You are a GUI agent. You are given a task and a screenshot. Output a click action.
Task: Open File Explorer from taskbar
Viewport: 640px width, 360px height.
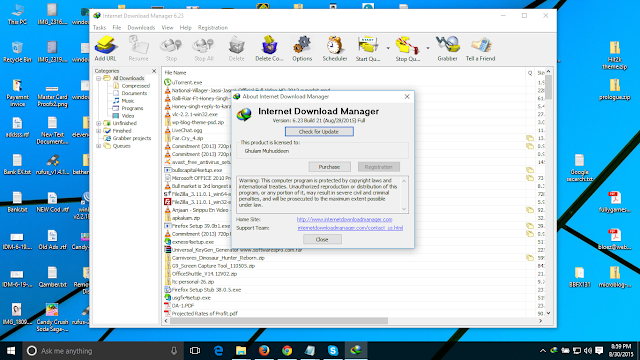241,351
